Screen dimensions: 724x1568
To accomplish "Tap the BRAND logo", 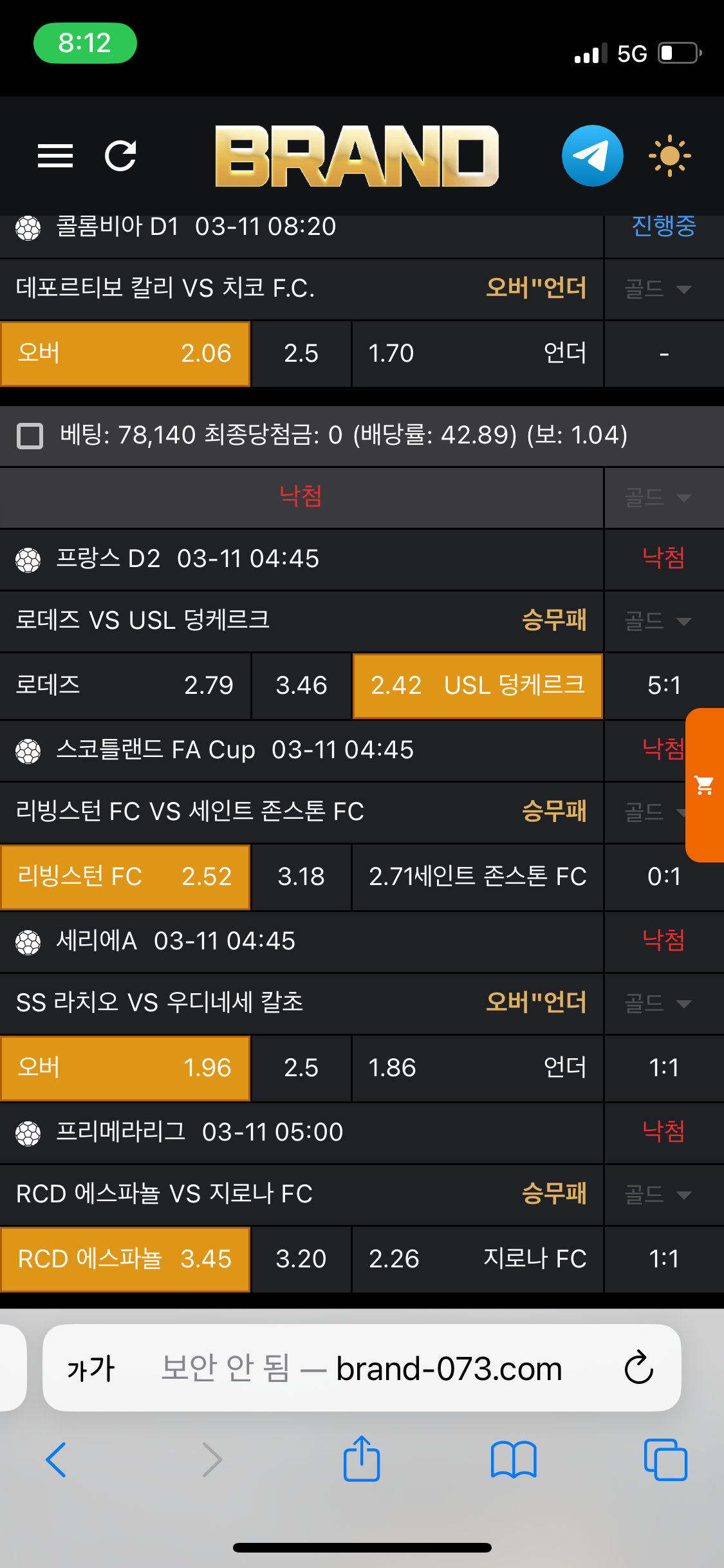I will tap(357, 156).
